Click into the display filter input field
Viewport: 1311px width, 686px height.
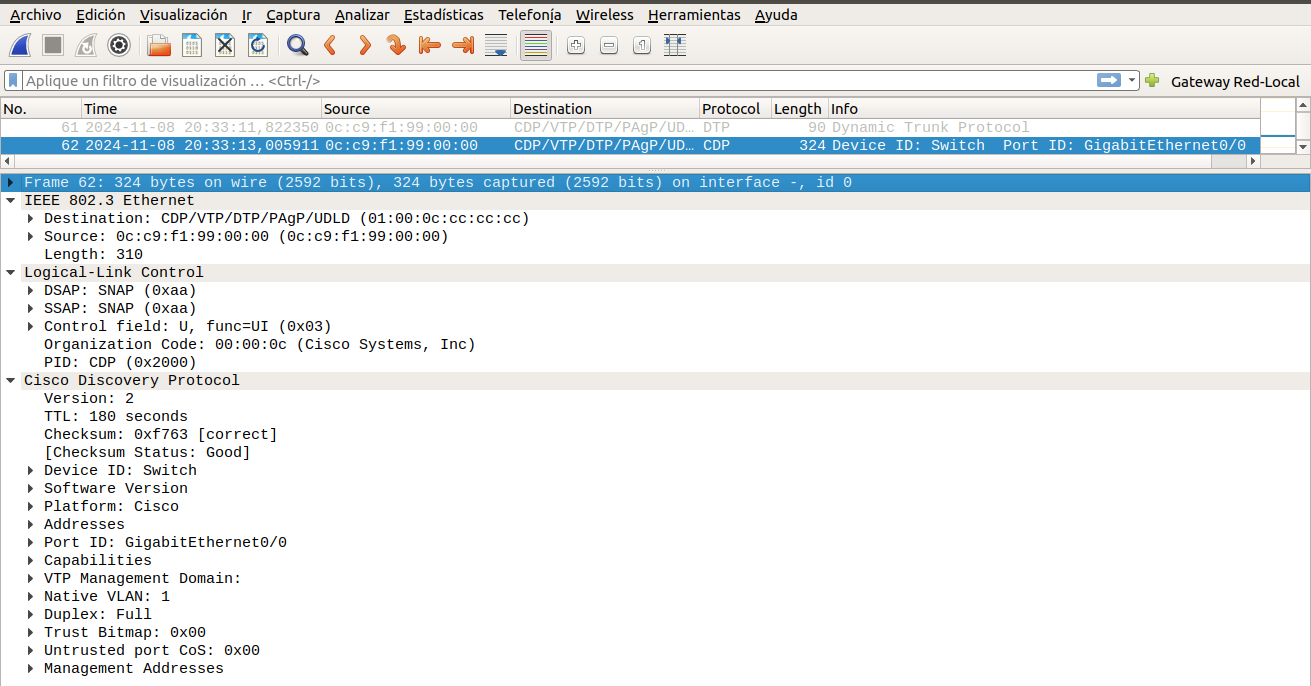pyautogui.click(x=558, y=81)
